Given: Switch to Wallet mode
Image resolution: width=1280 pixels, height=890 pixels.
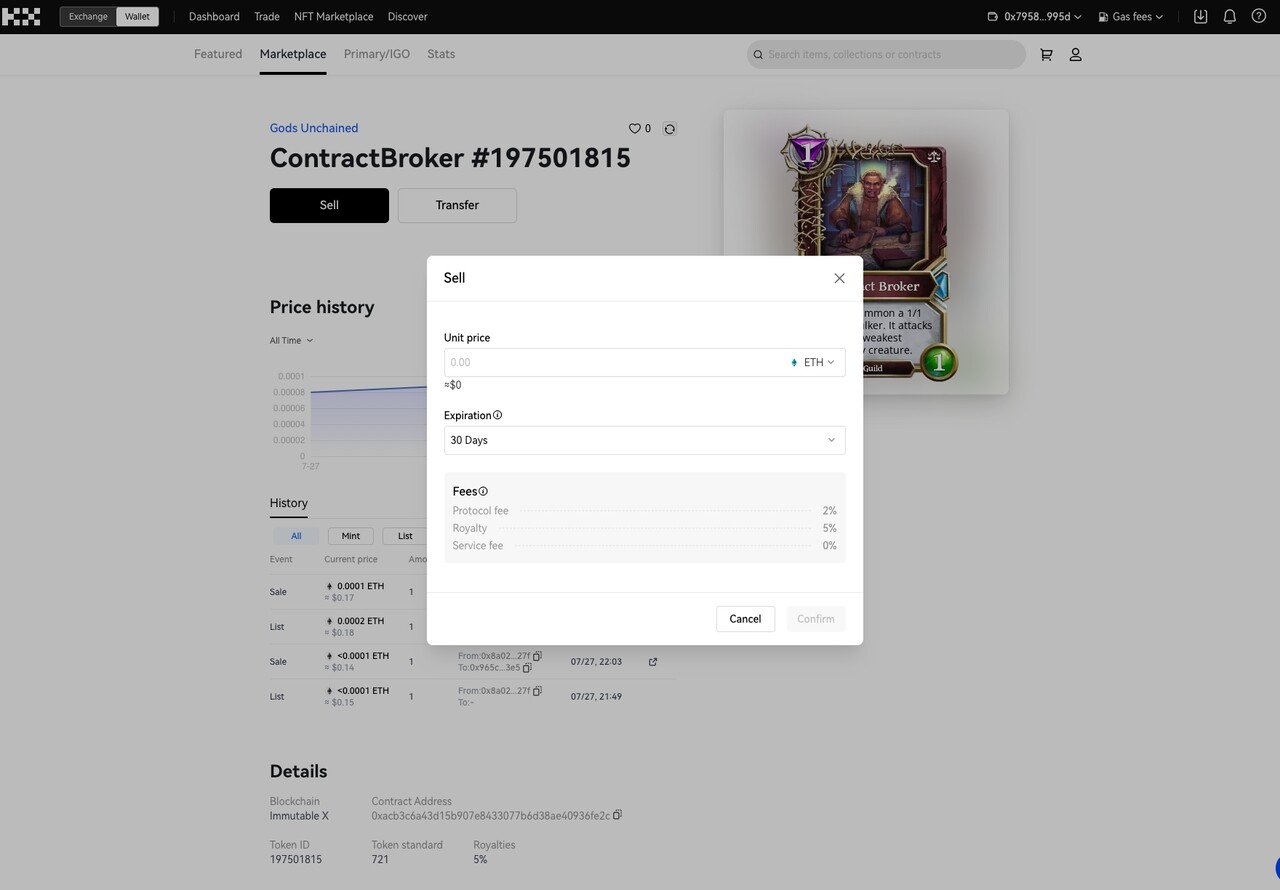Looking at the screenshot, I should pos(137,16).
